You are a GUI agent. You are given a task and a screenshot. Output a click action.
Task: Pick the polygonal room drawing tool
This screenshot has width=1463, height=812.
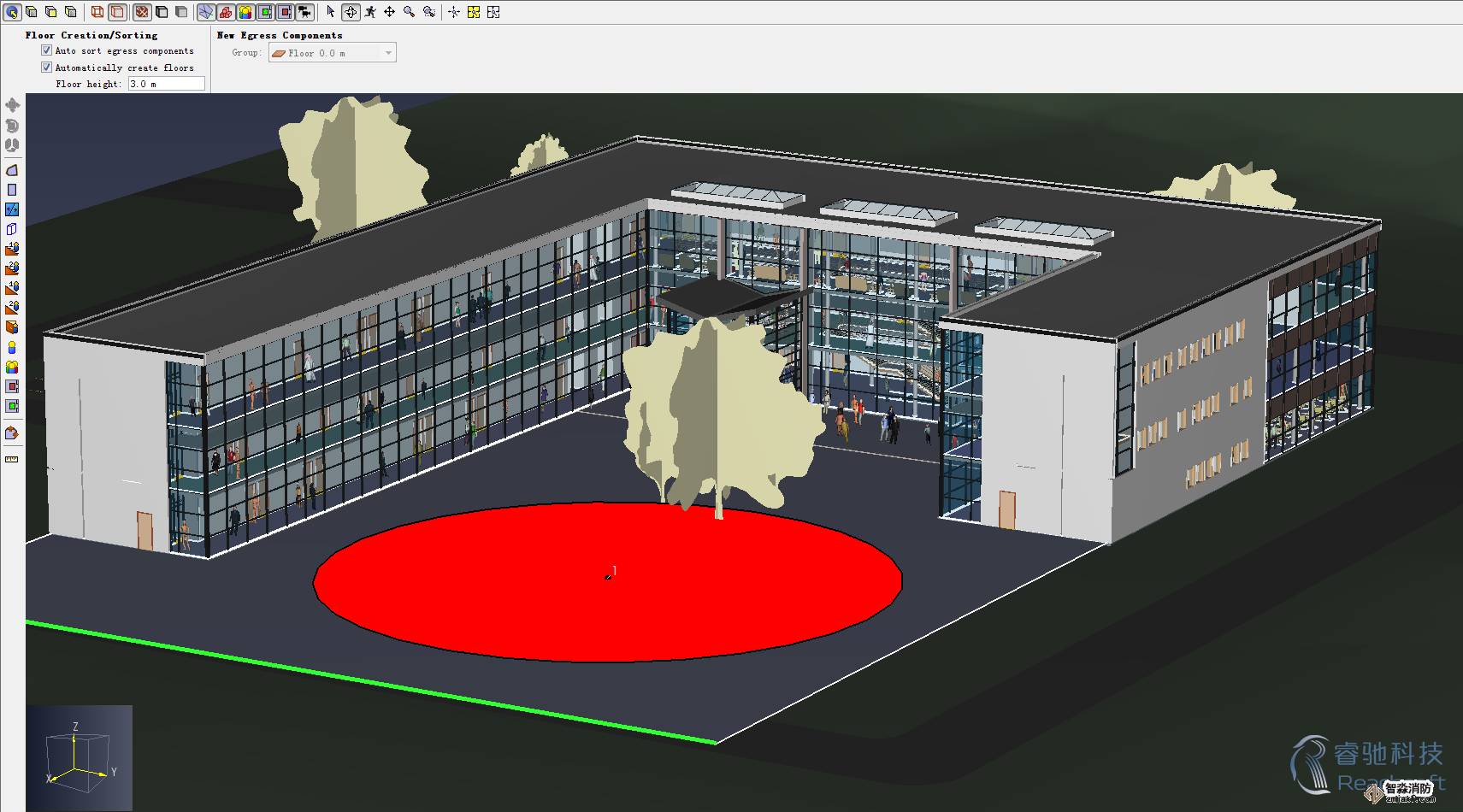tap(12, 170)
